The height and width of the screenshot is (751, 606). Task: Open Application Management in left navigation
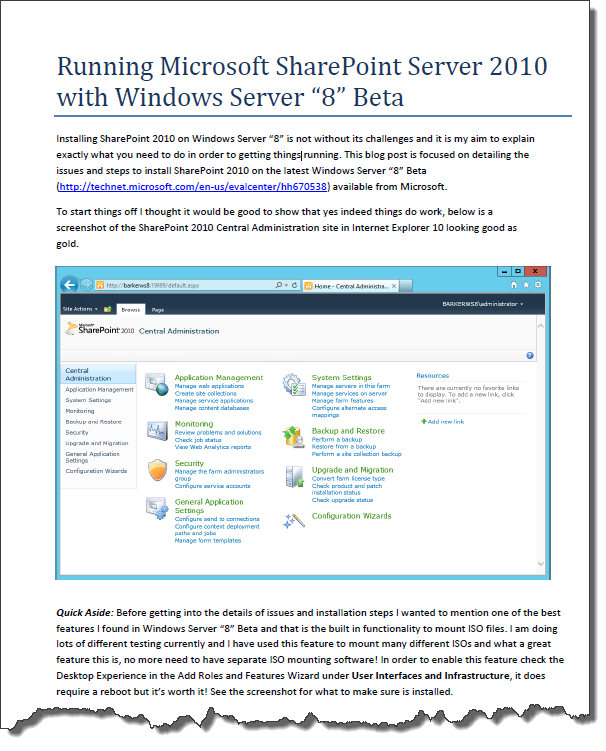tap(99, 389)
